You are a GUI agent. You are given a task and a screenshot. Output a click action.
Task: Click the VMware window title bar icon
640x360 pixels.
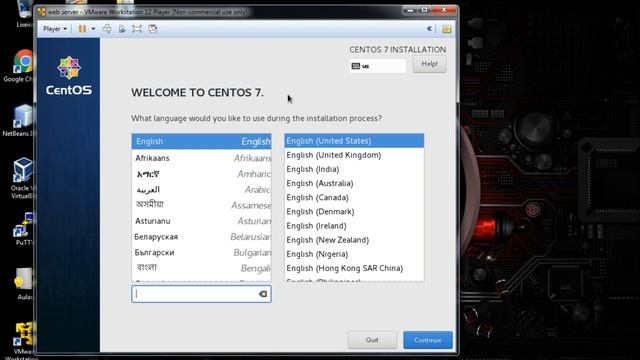(42, 12)
